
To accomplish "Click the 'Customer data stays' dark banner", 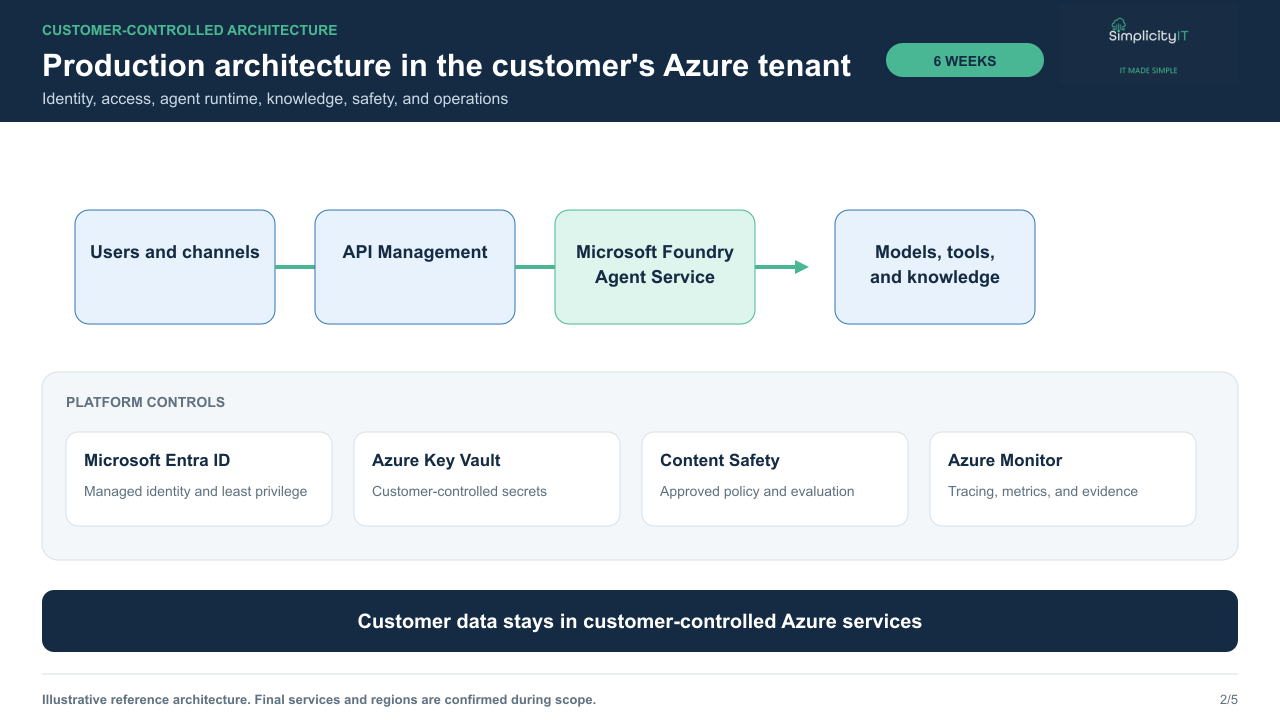I will click(640, 621).
